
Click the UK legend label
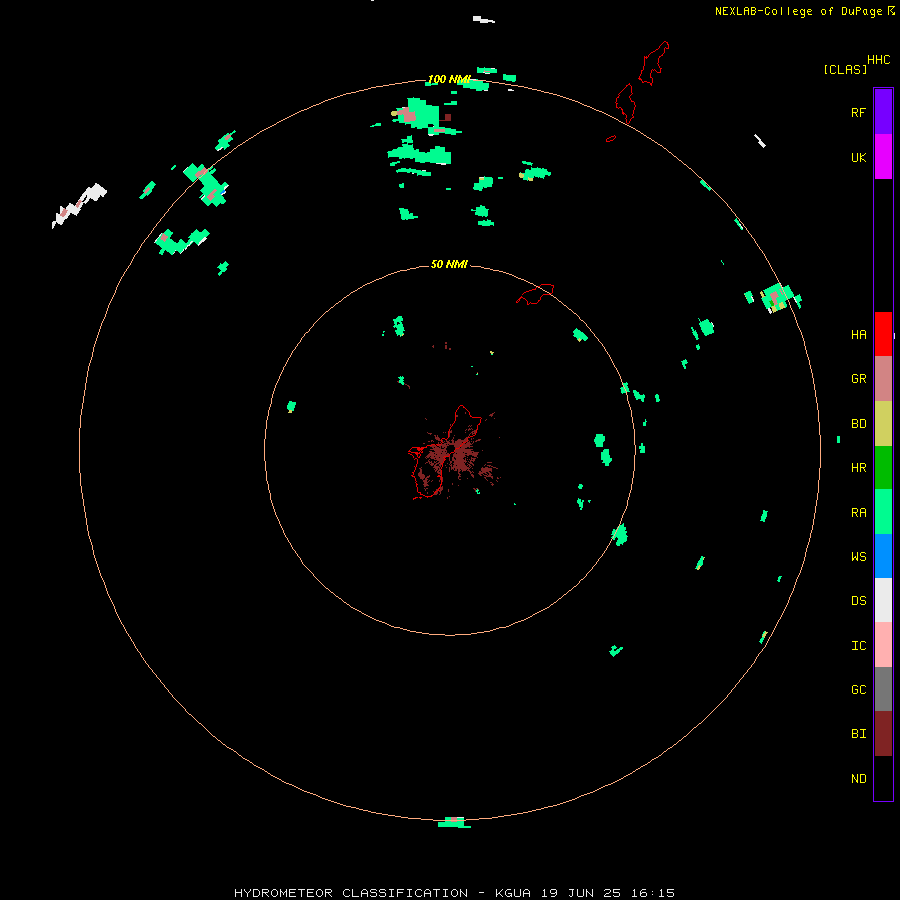(858, 157)
